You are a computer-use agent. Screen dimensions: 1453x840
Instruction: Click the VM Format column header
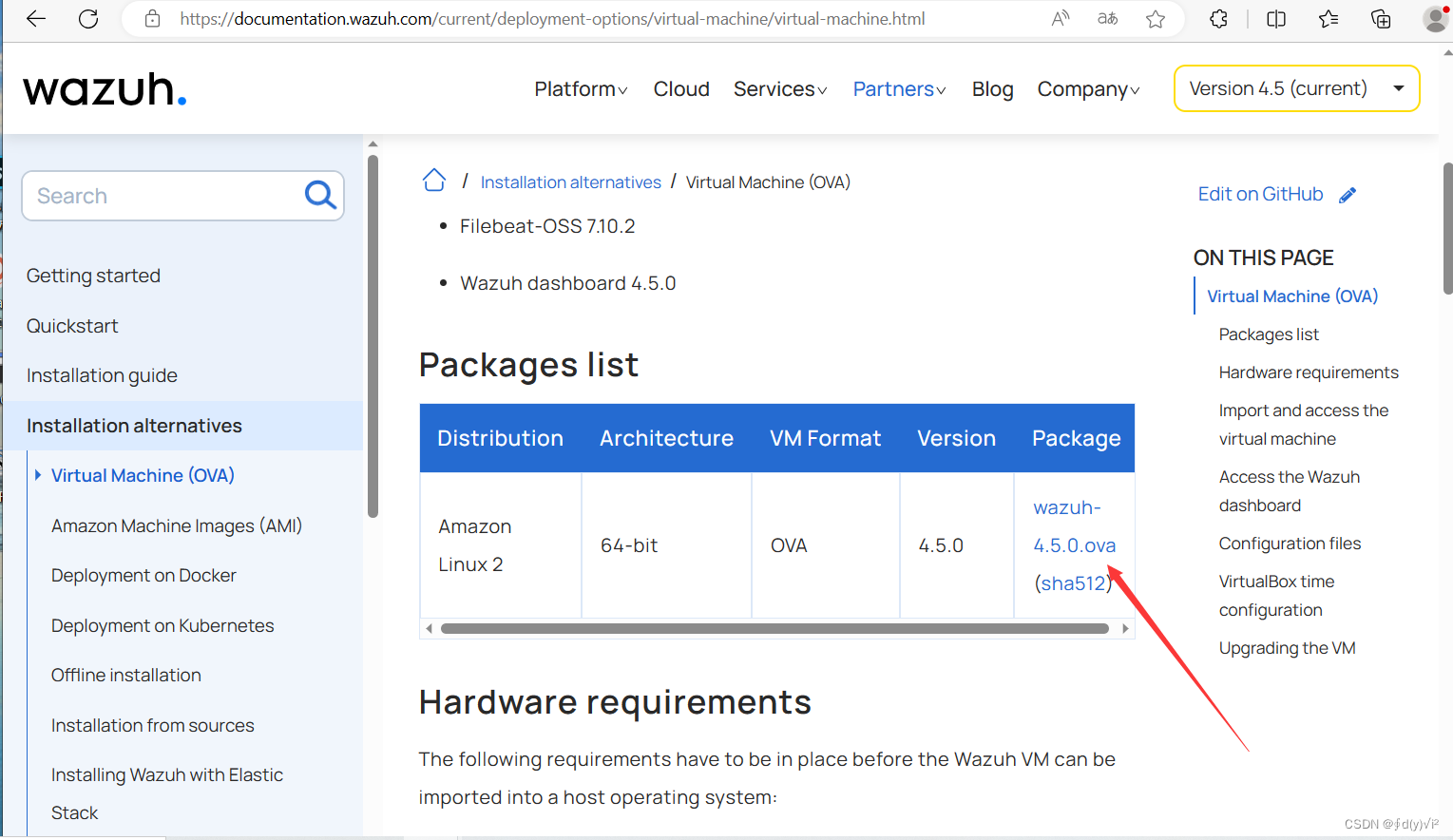point(825,438)
